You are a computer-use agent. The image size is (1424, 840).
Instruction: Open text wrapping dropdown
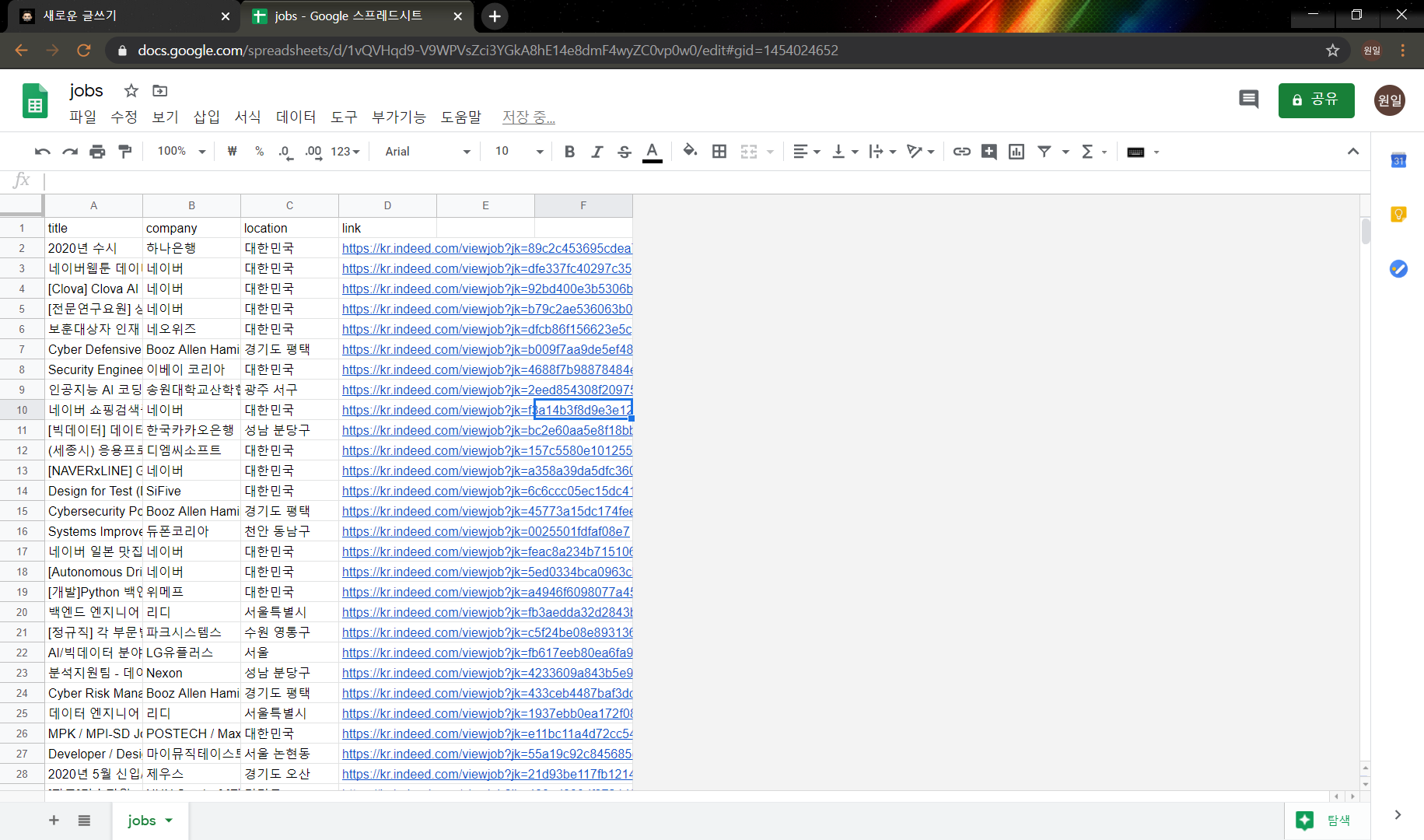[882, 152]
